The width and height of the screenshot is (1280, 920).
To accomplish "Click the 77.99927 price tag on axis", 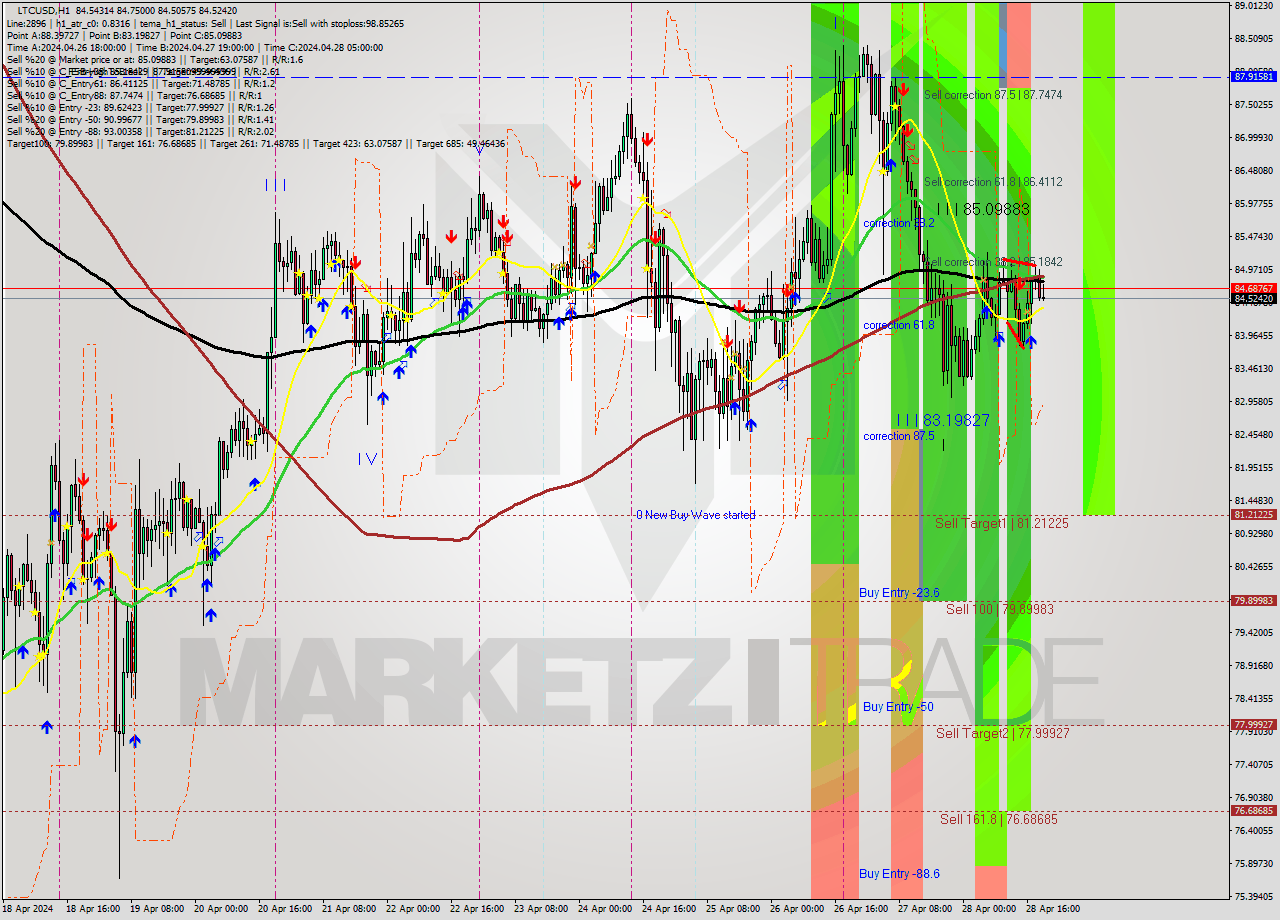I will pyautogui.click(x=1254, y=724).
